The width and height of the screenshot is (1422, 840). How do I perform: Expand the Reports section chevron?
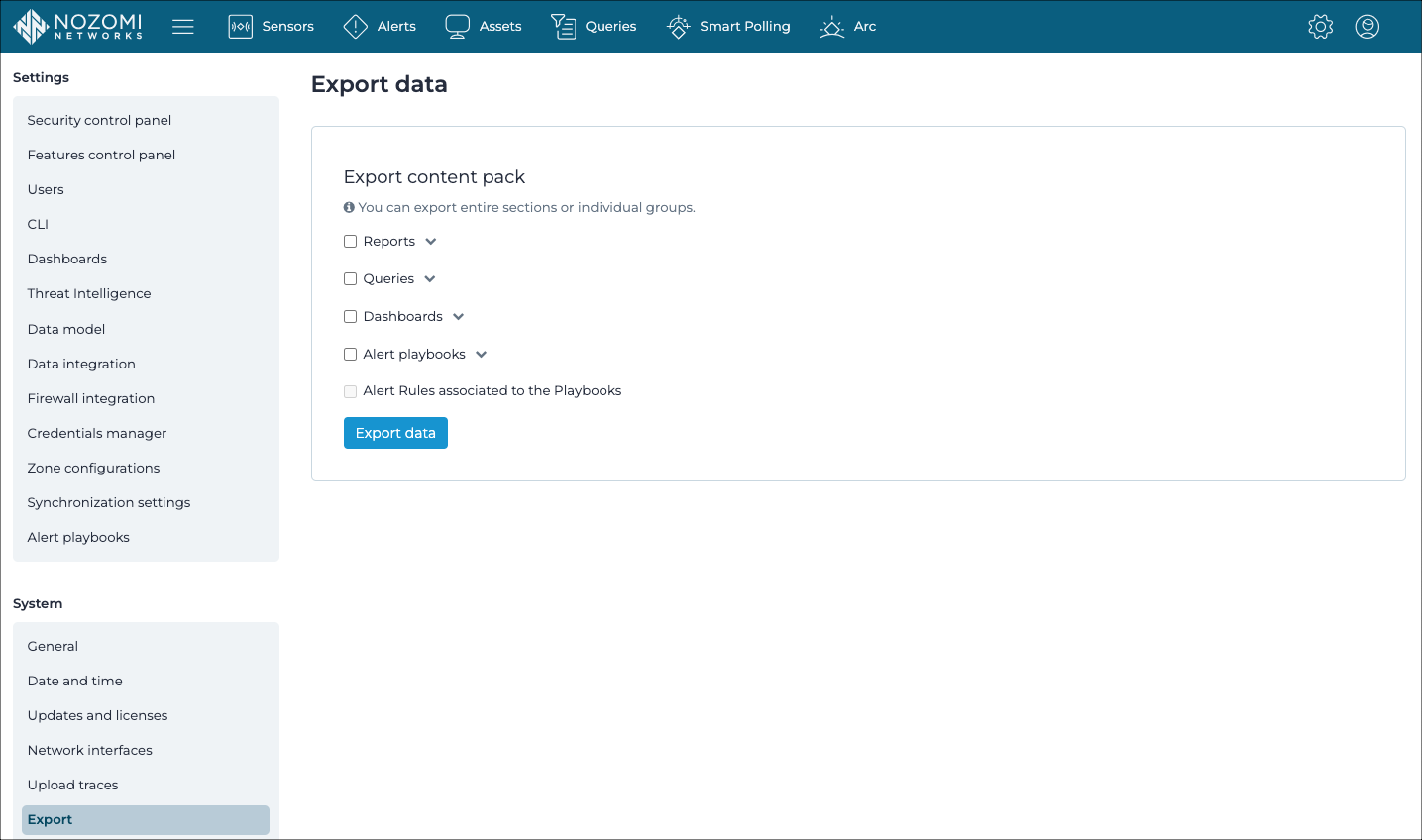[x=431, y=242]
